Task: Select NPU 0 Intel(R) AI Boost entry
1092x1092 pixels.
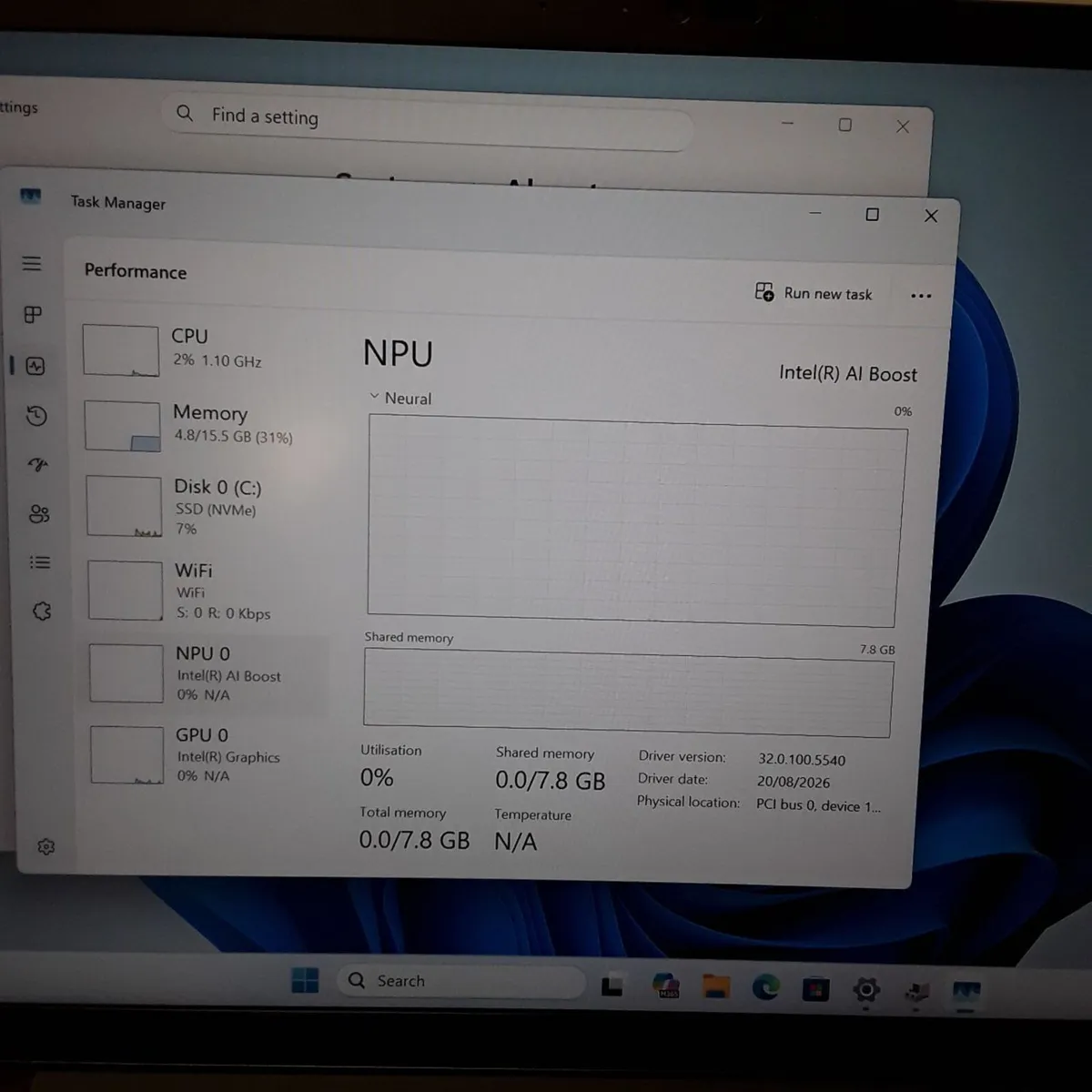Action: coord(207,674)
